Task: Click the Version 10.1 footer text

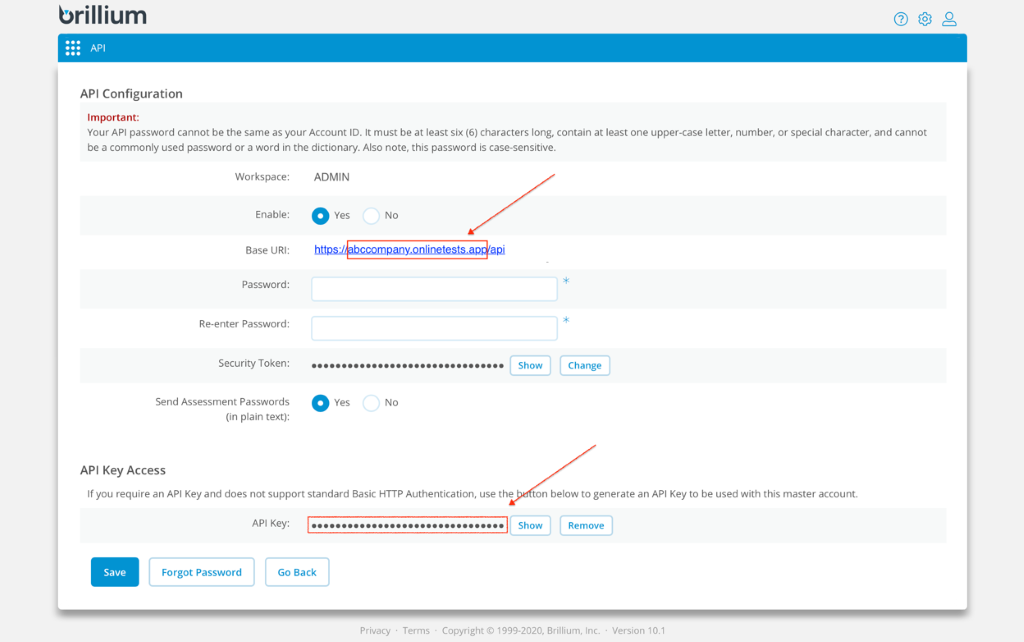Action: click(638, 631)
